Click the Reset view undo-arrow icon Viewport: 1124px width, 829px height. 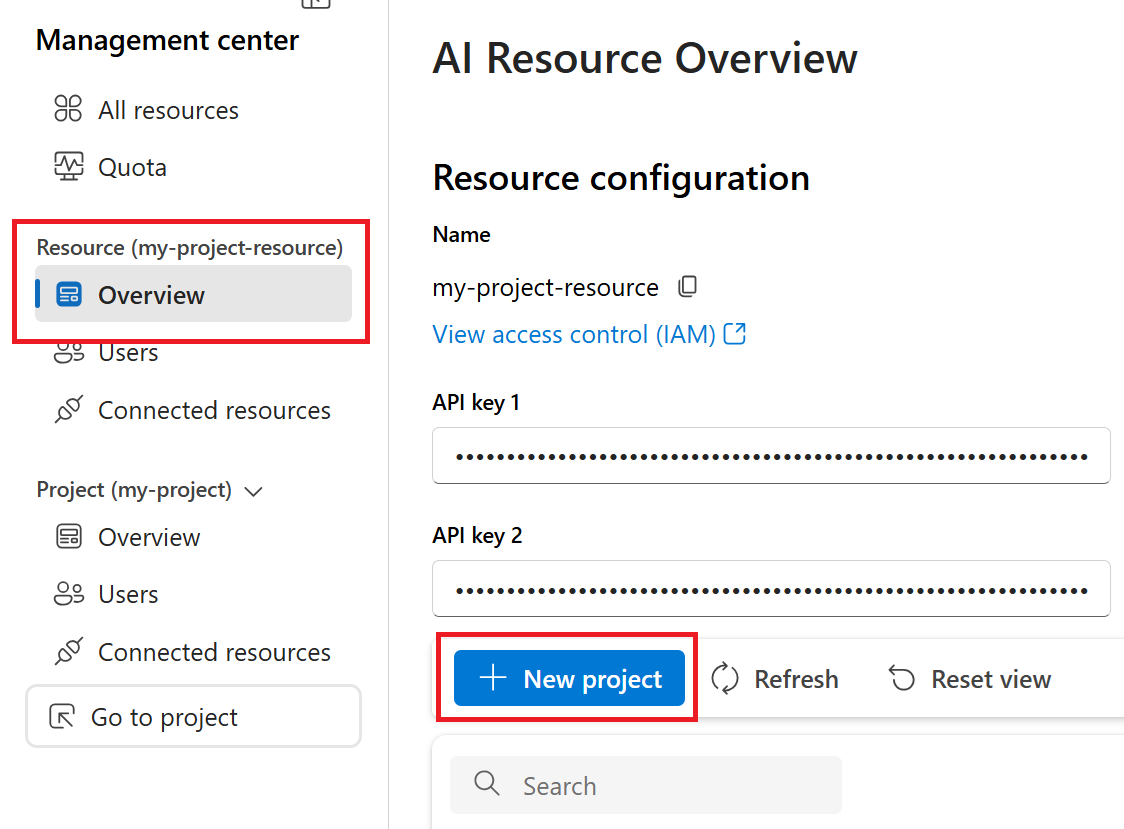click(x=902, y=678)
